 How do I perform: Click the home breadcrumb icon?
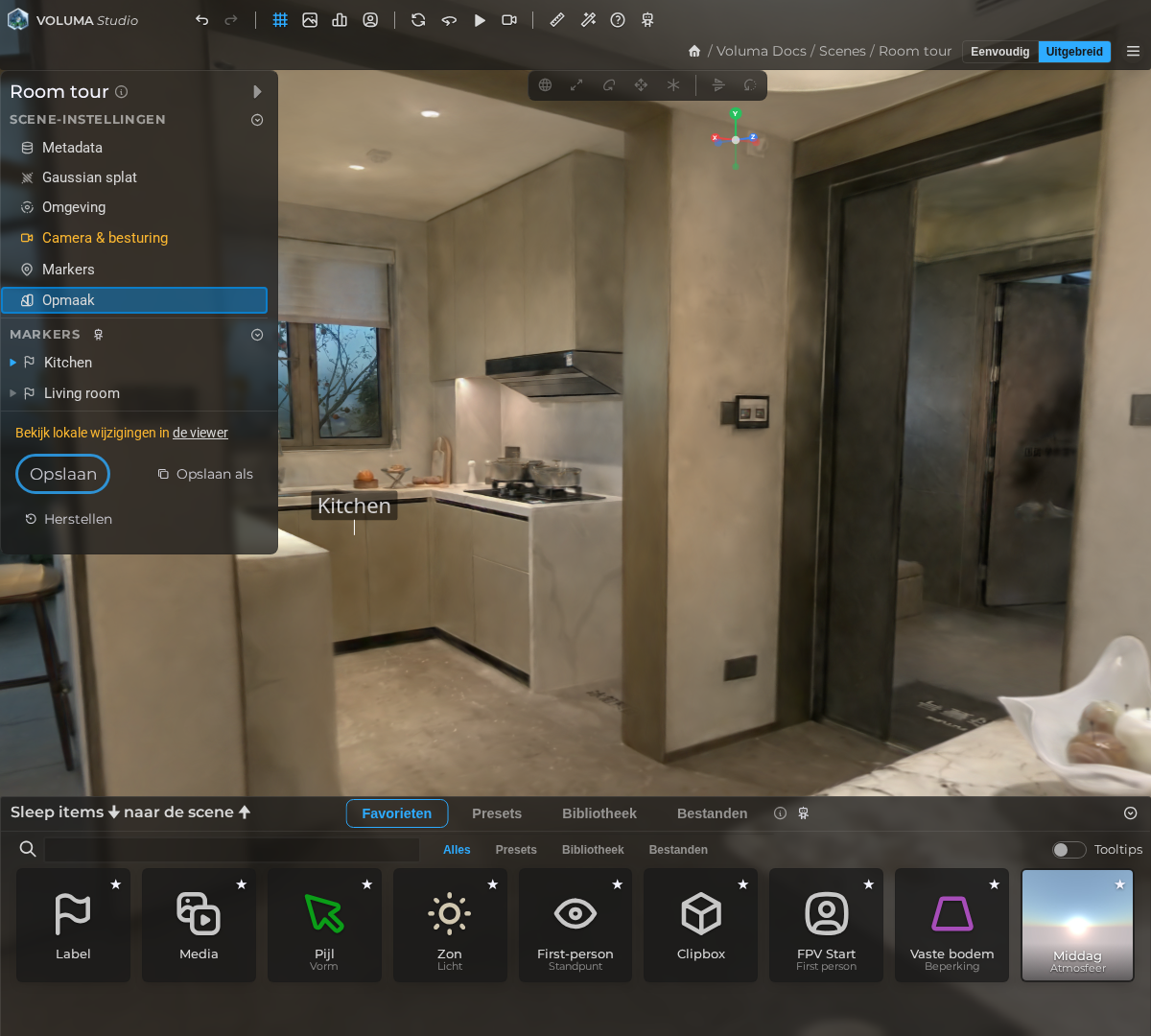pos(694,51)
